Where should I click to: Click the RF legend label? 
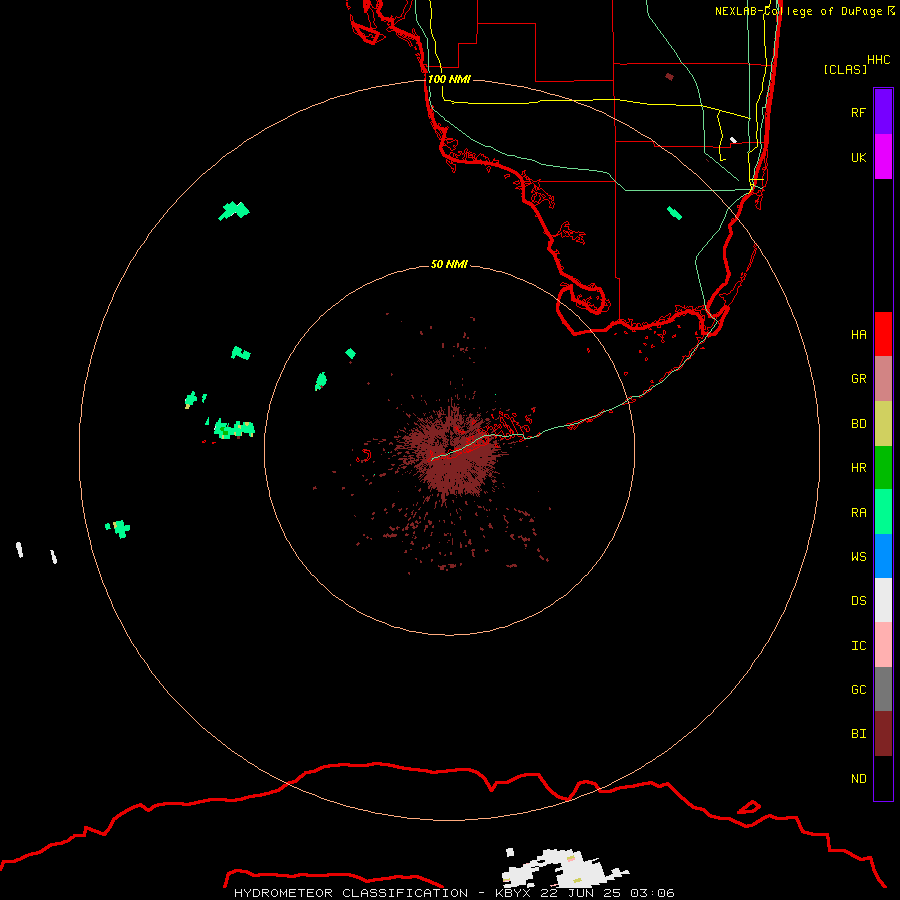click(x=858, y=112)
